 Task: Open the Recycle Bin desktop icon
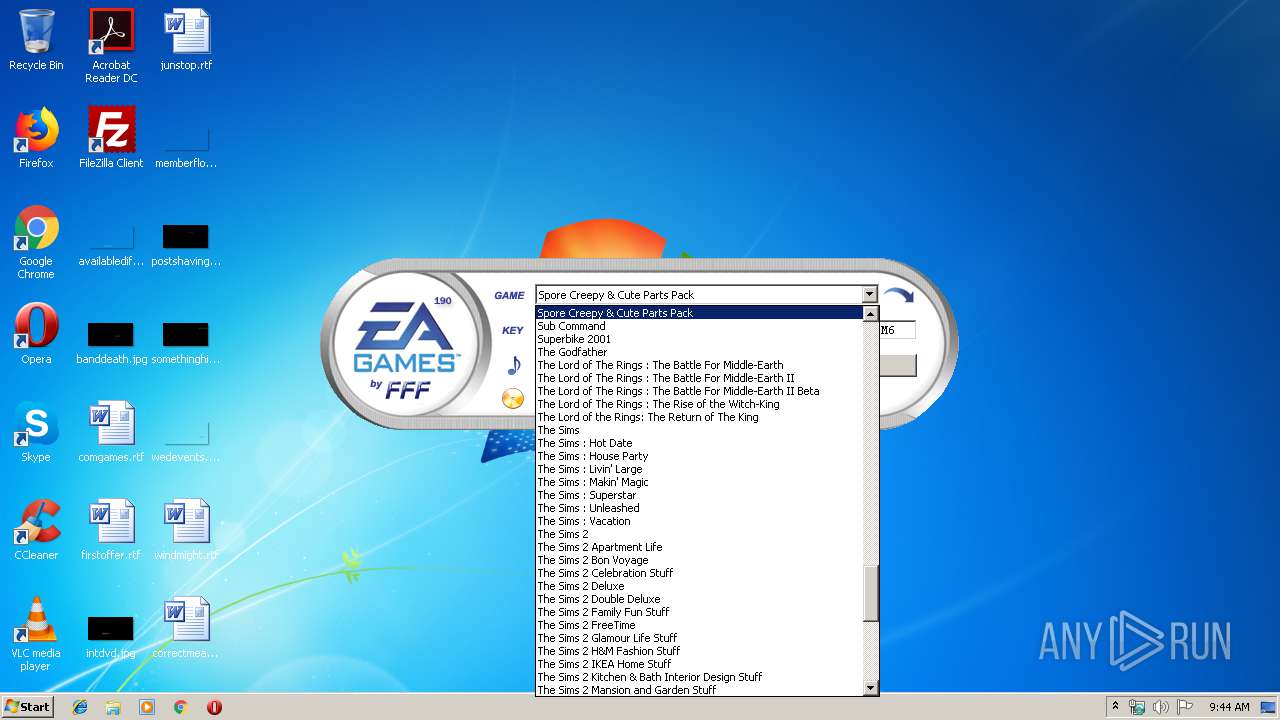pyautogui.click(x=36, y=40)
